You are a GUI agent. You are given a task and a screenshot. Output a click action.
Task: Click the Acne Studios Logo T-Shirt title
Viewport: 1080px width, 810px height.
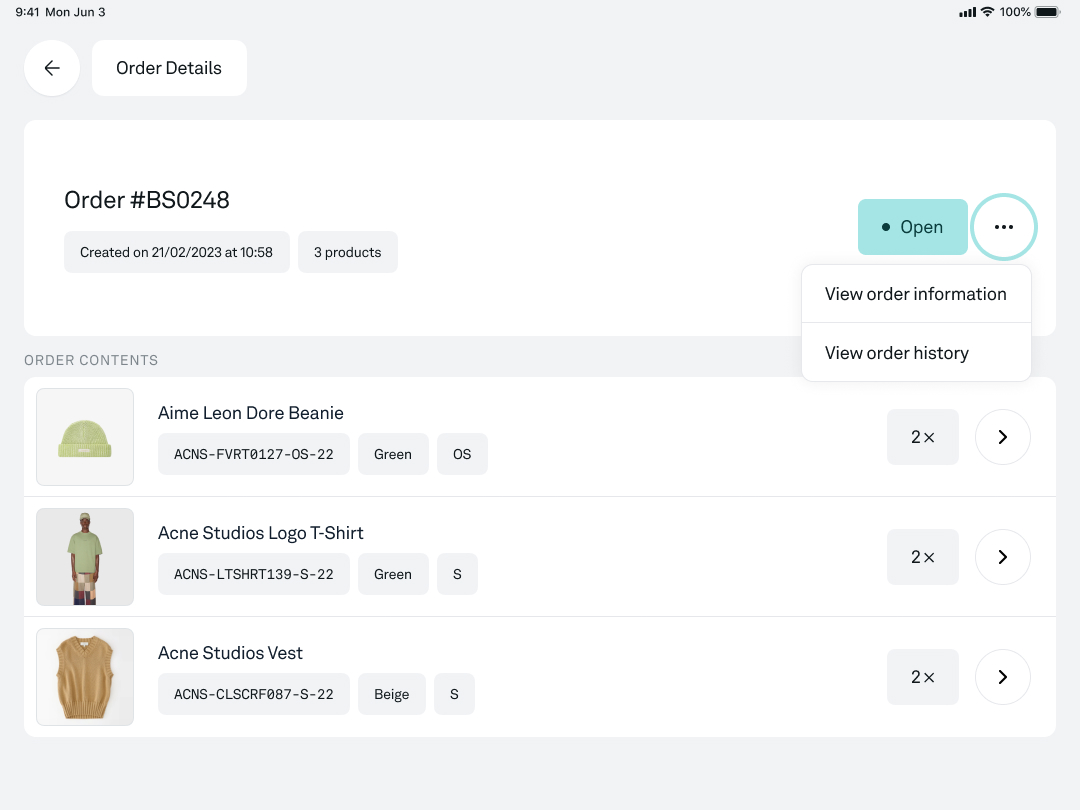pyautogui.click(x=260, y=532)
